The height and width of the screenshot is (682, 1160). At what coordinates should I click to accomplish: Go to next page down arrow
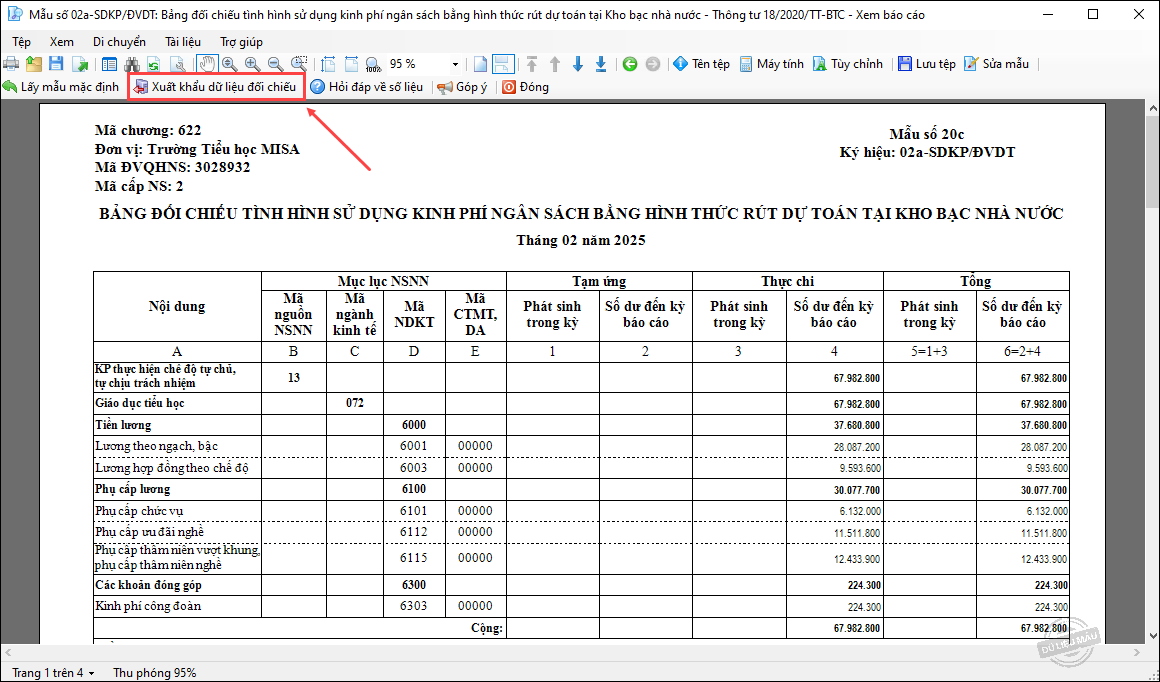[578, 64]
